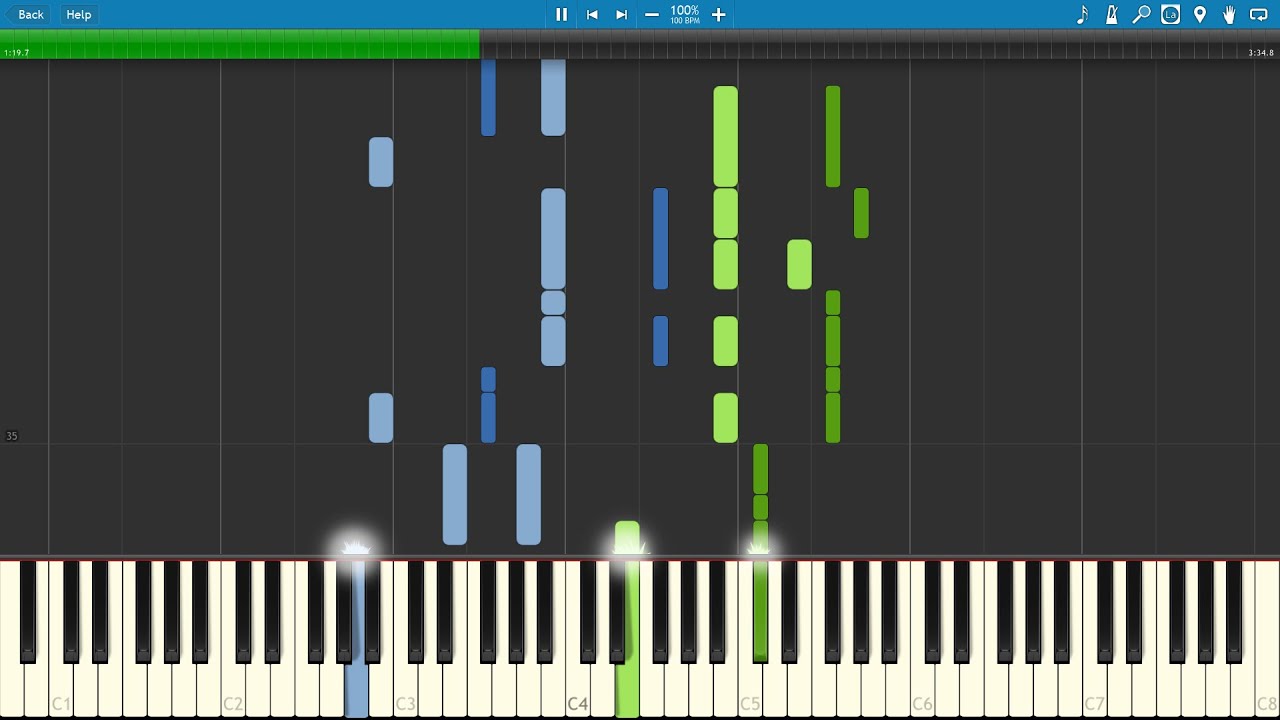Click measure number 35 marker
This screenshot has height=720, width=1280.
pyautogui.click(x=12, y=436)
